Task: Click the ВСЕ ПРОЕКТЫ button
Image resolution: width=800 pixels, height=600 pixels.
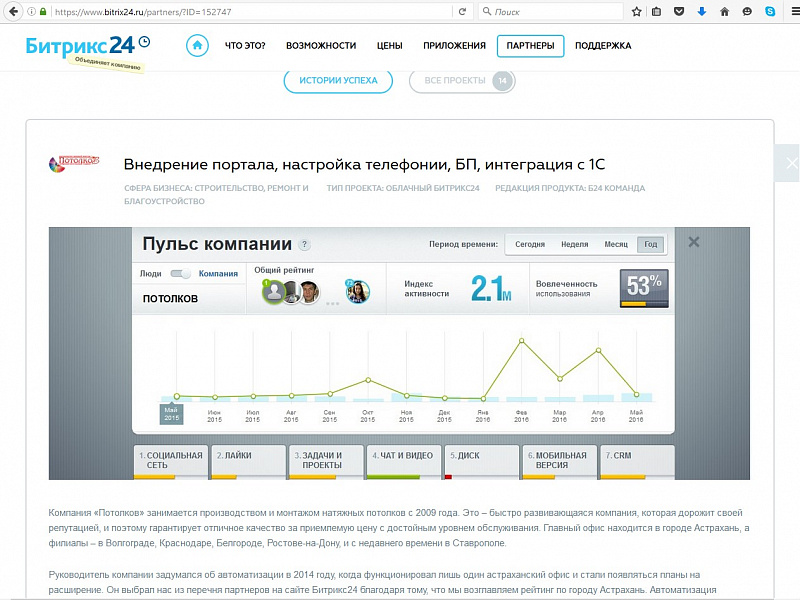Action: coord(462,81)
